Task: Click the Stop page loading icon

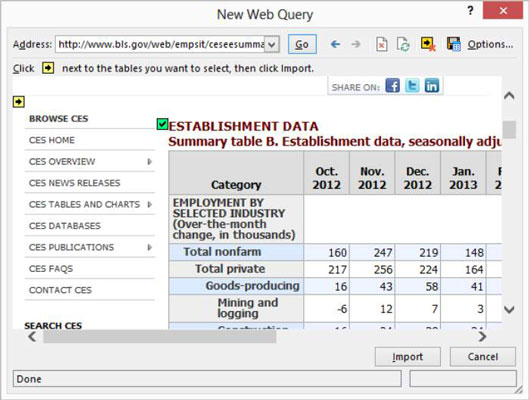Action: click(x=382, y=44)
